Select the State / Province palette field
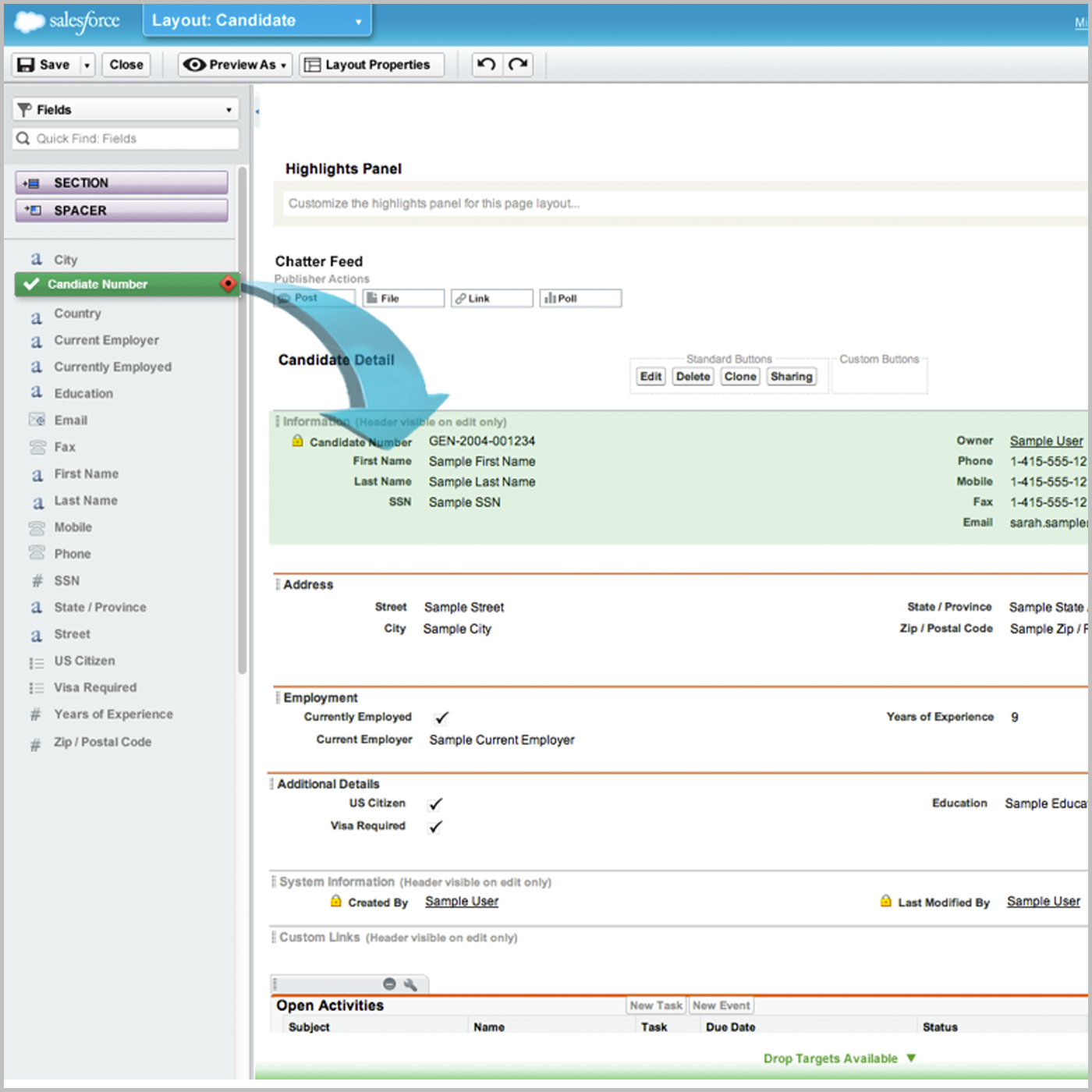Viewport: 1092px width, 1092px height. click(100, 607)
